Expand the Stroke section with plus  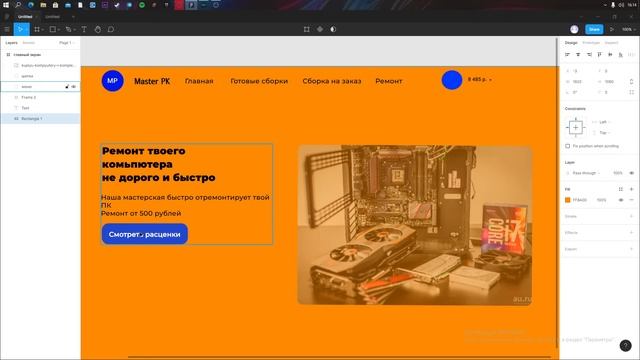(631, 216)
